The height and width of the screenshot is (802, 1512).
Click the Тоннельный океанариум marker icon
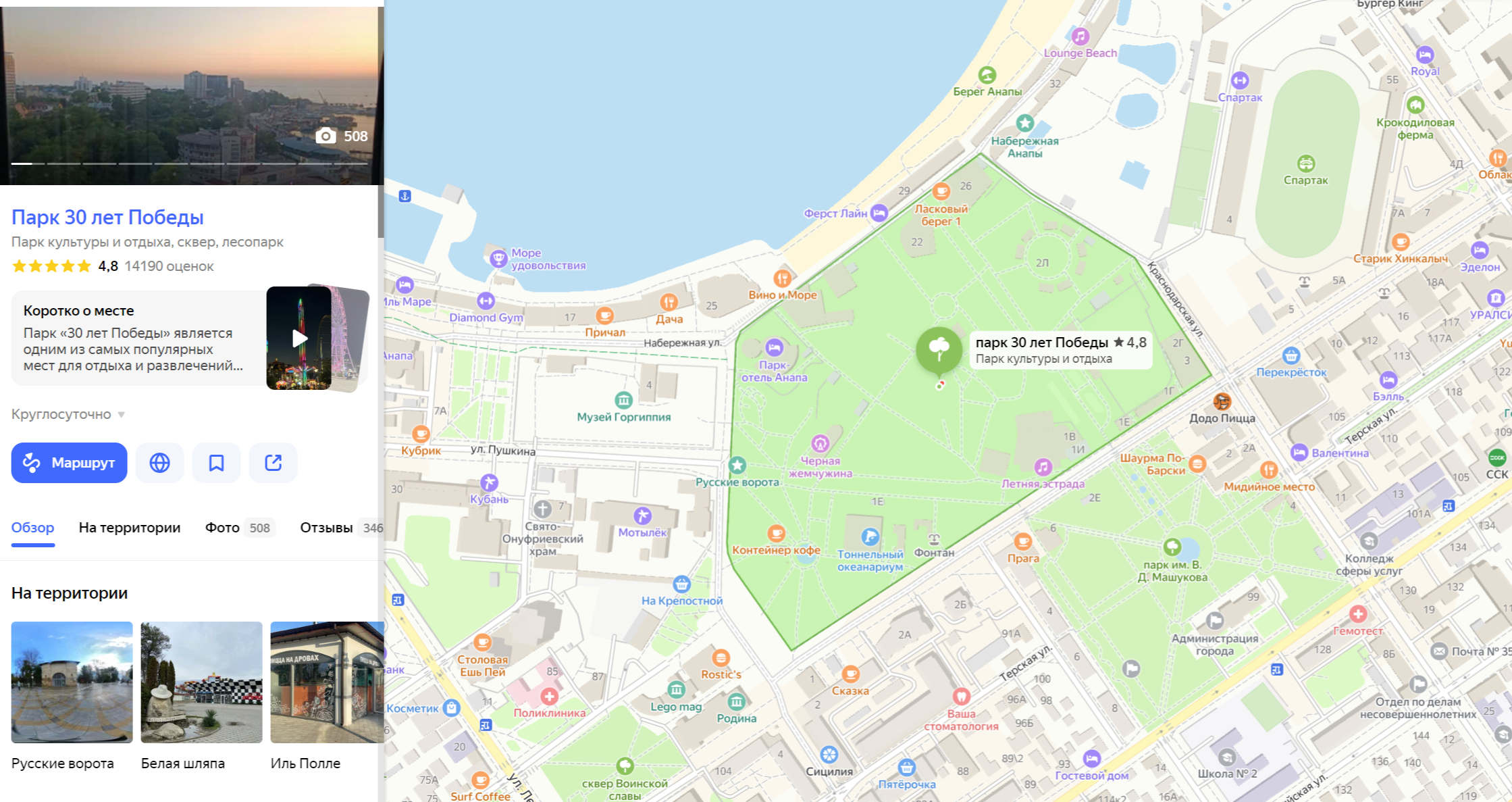870,537
